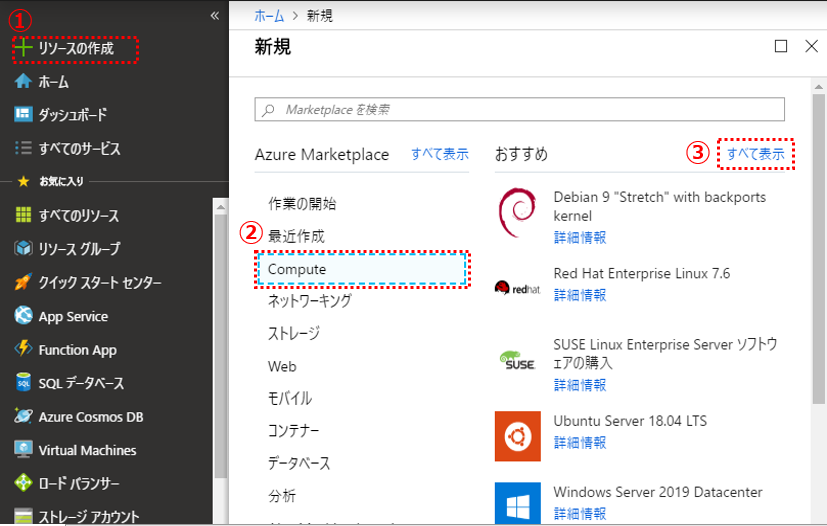Click ホーム breadcrumb link
This screenshot has height=526, width=827.
(x=269, y=16)
